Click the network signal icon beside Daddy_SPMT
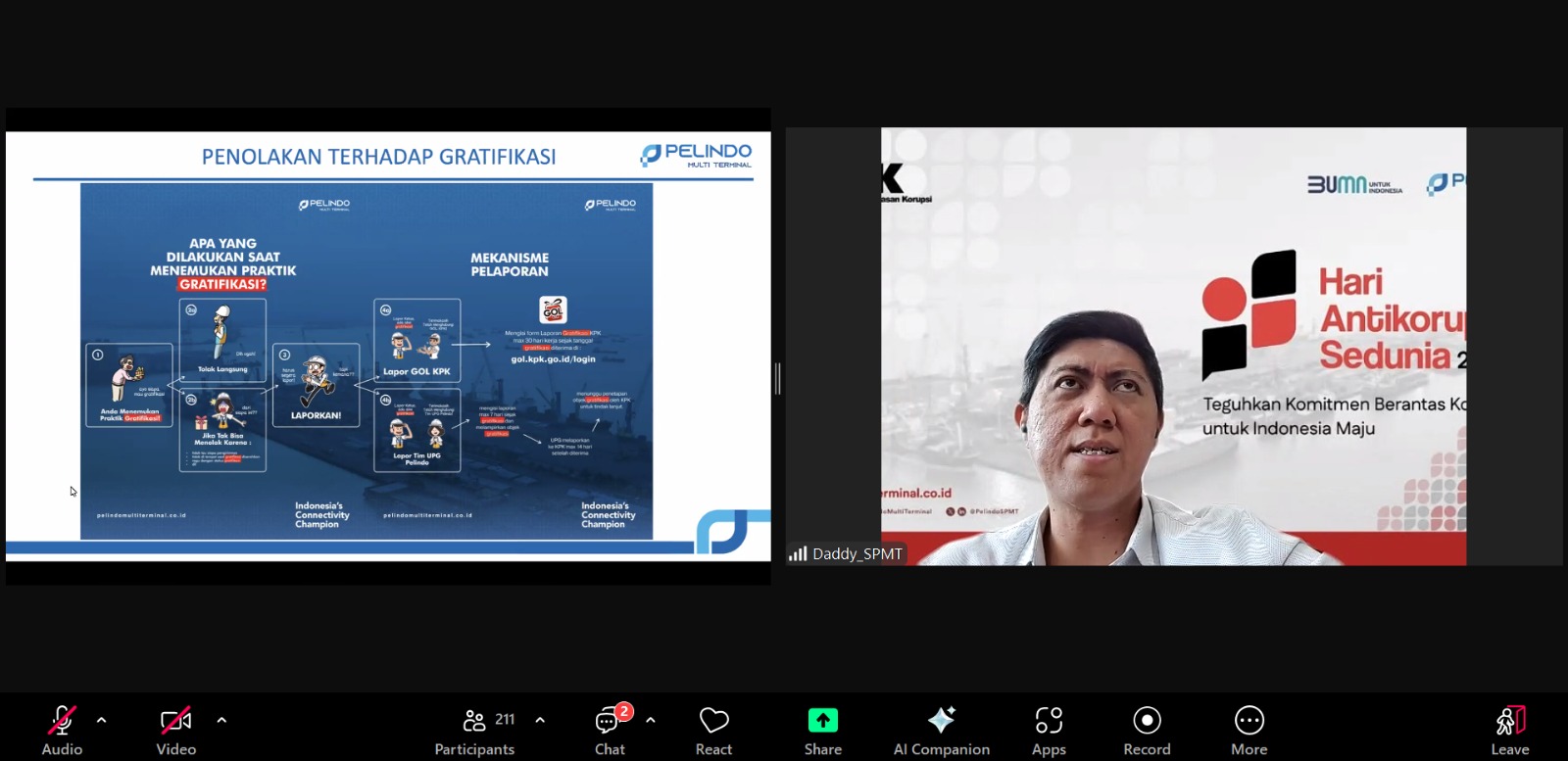This screenshot has width=1568, height=761. [798, 554]
